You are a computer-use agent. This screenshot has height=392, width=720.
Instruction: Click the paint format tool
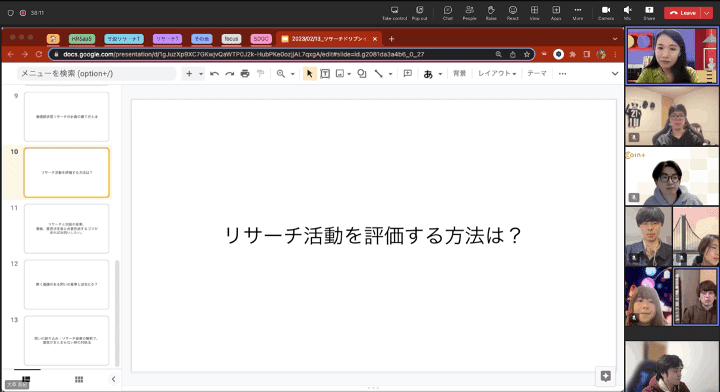coord(260,73)
